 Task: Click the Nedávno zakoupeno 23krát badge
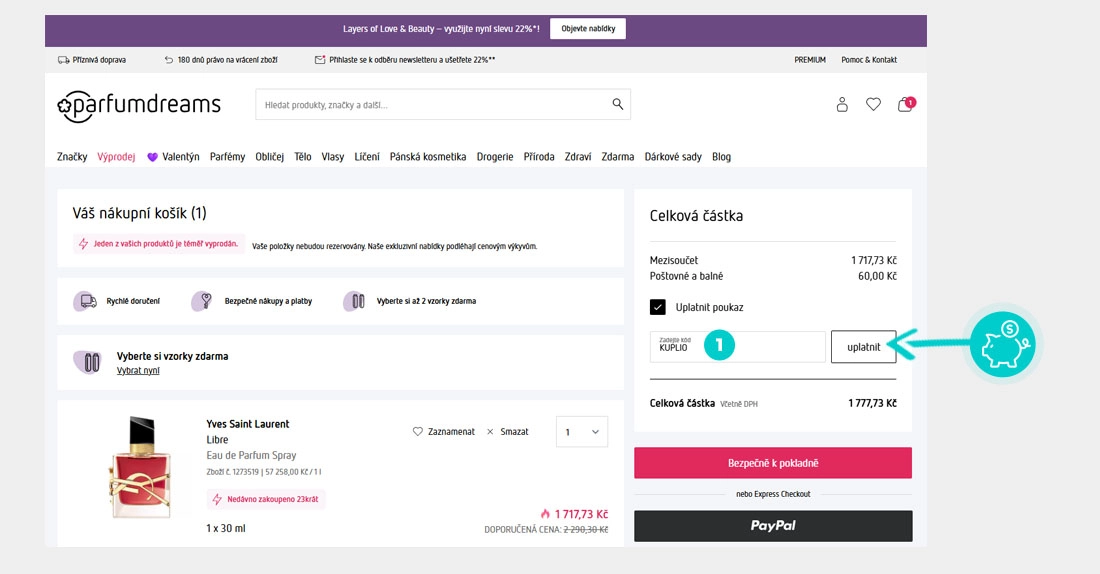pyautogui.click(x=266, y=499)
